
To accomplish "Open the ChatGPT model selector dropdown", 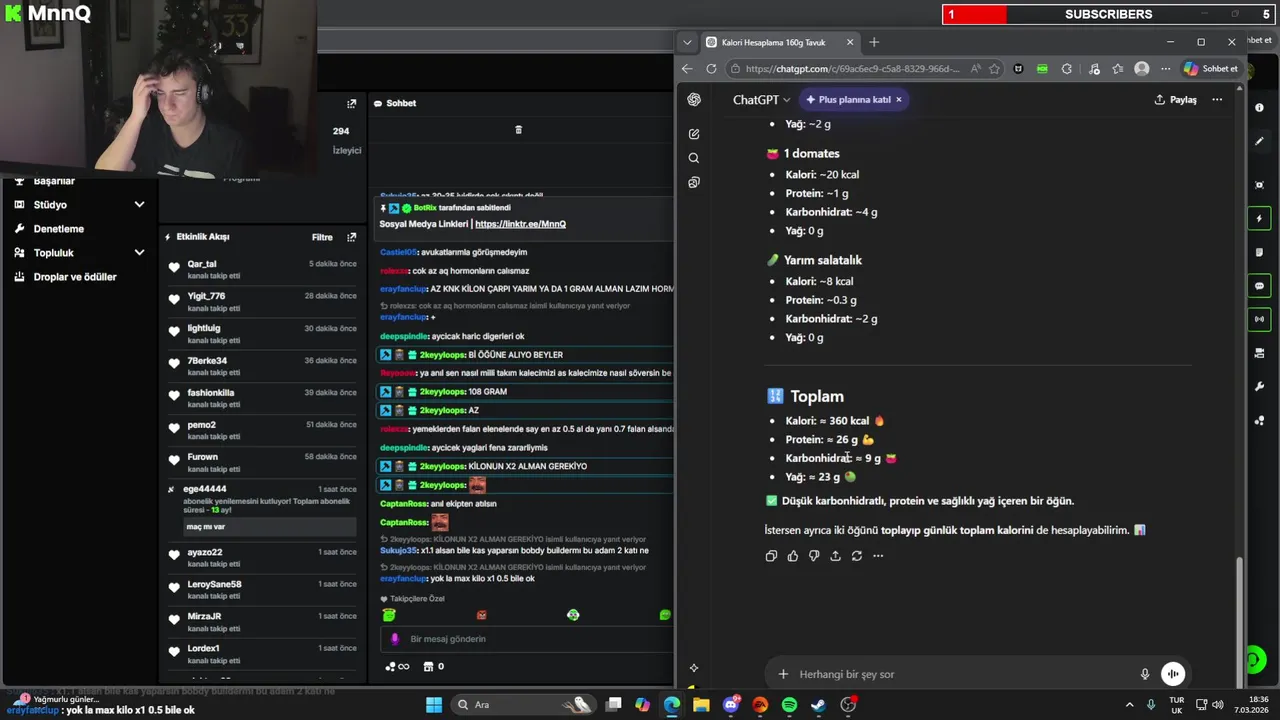I will [761, 99].
